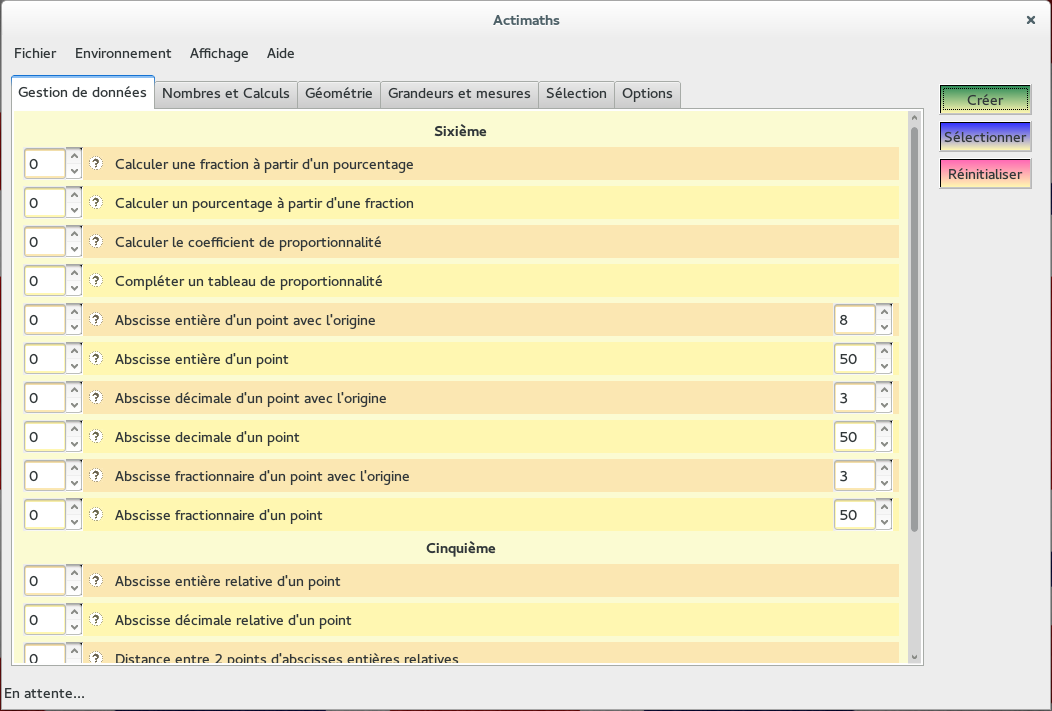Click help icon beside 'Calculer le coefficient de proportionnalité'
1052x711 pixels.
pos(96,242)
